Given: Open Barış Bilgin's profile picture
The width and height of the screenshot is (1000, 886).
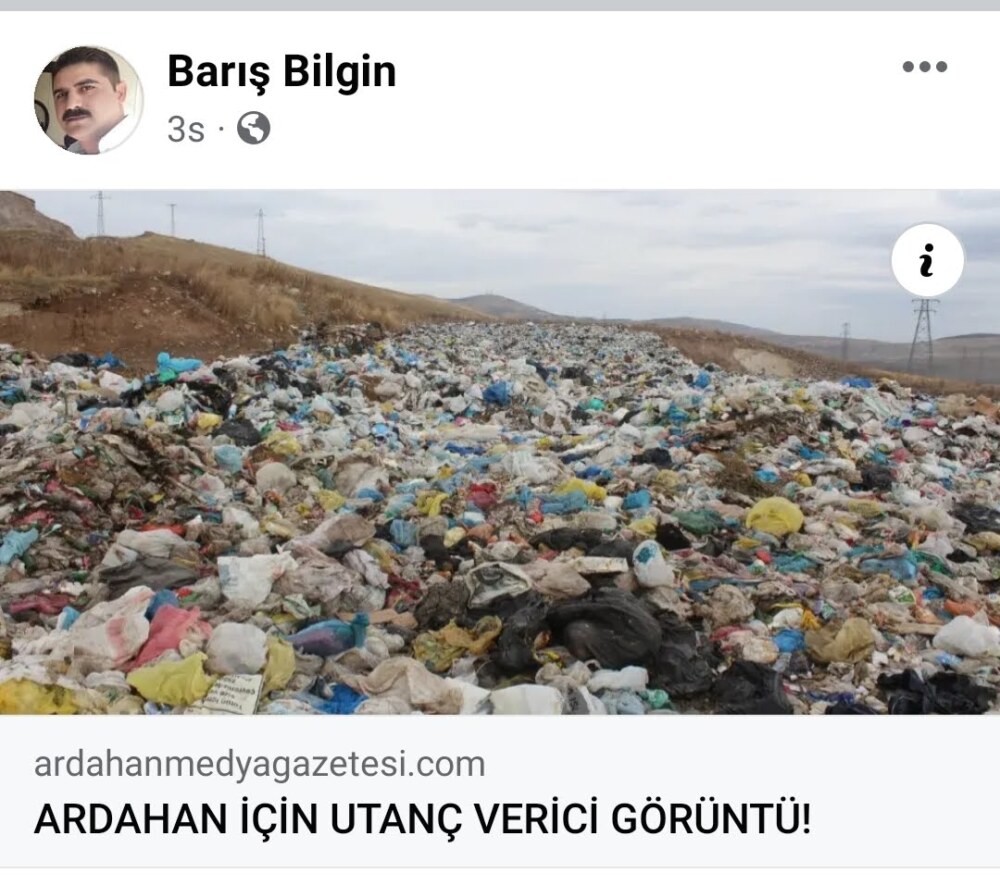Looking at the screenshot, I should [89, 100].
